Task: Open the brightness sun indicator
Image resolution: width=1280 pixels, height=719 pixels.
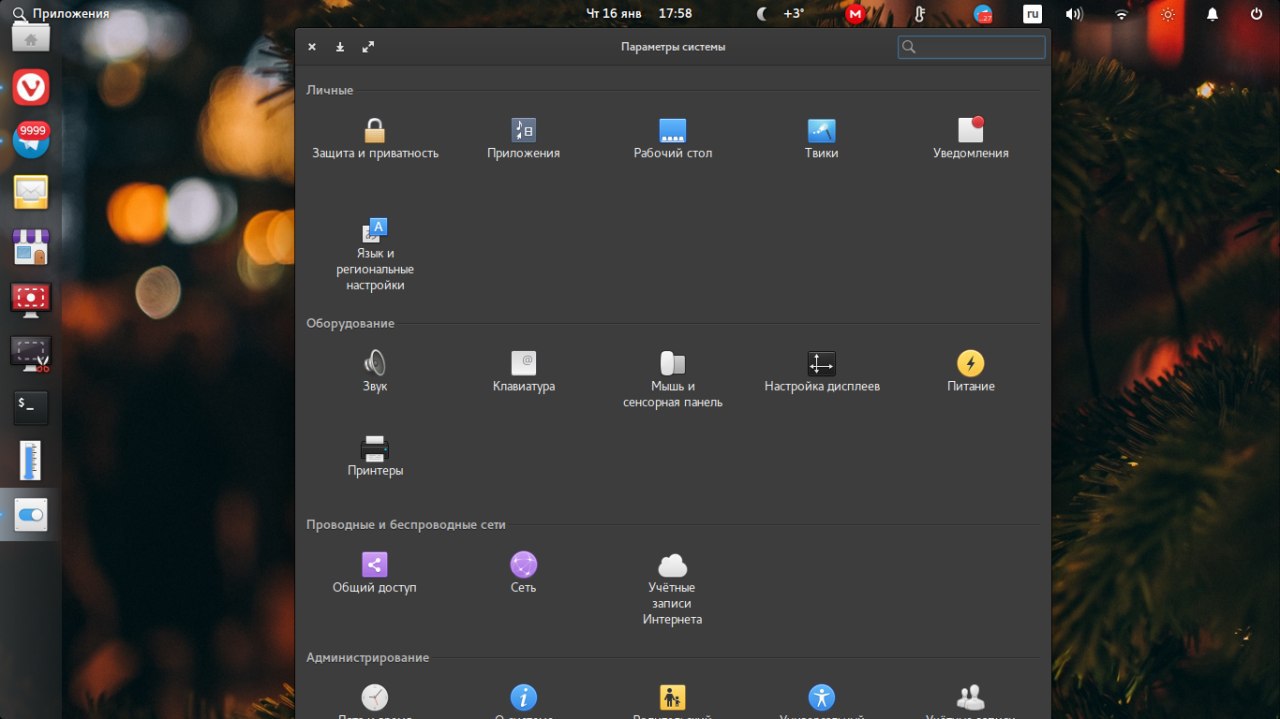Action: click(x=1166, y=14)
